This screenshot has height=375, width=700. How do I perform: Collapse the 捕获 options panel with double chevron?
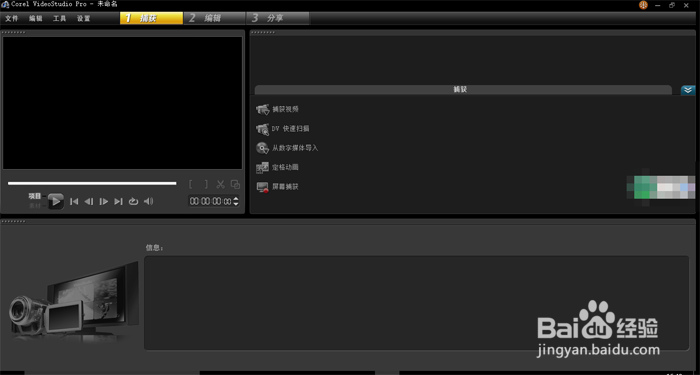[x=688, y=90]
